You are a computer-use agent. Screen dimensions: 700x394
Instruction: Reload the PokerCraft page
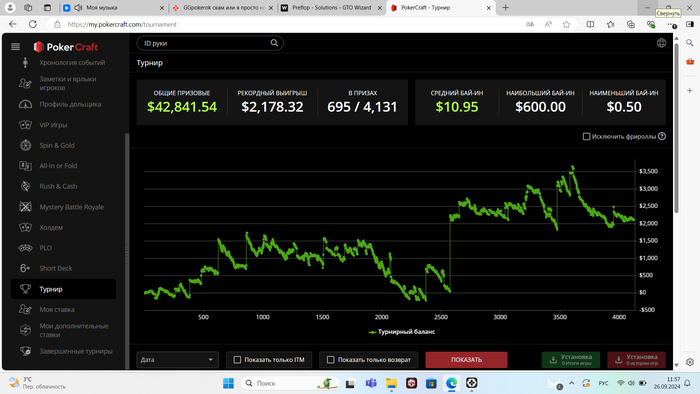click(33, 24)
